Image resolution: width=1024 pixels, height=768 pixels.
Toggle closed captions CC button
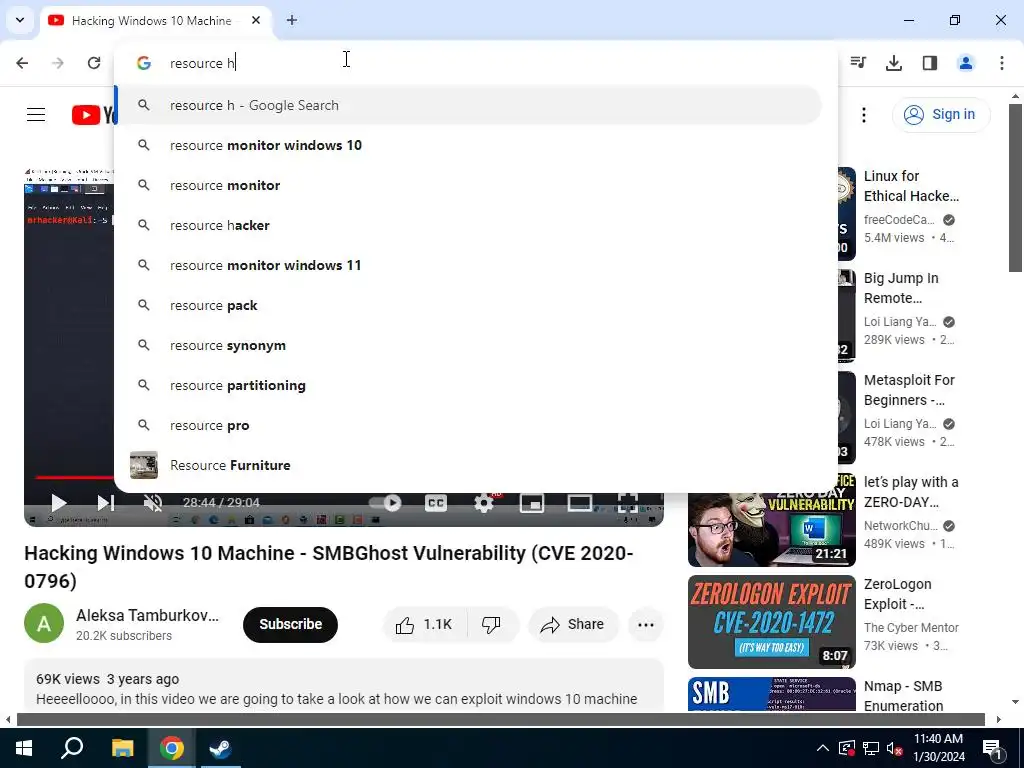436,502
